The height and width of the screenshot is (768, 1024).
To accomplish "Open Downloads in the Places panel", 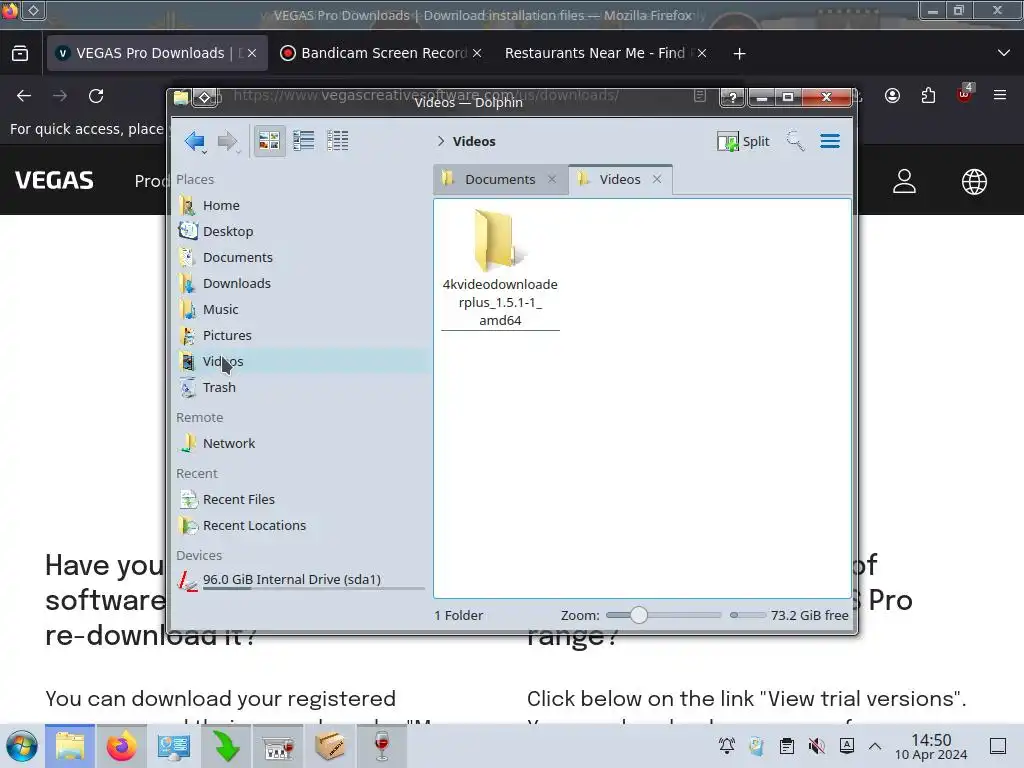I will [x=236, y=283].
